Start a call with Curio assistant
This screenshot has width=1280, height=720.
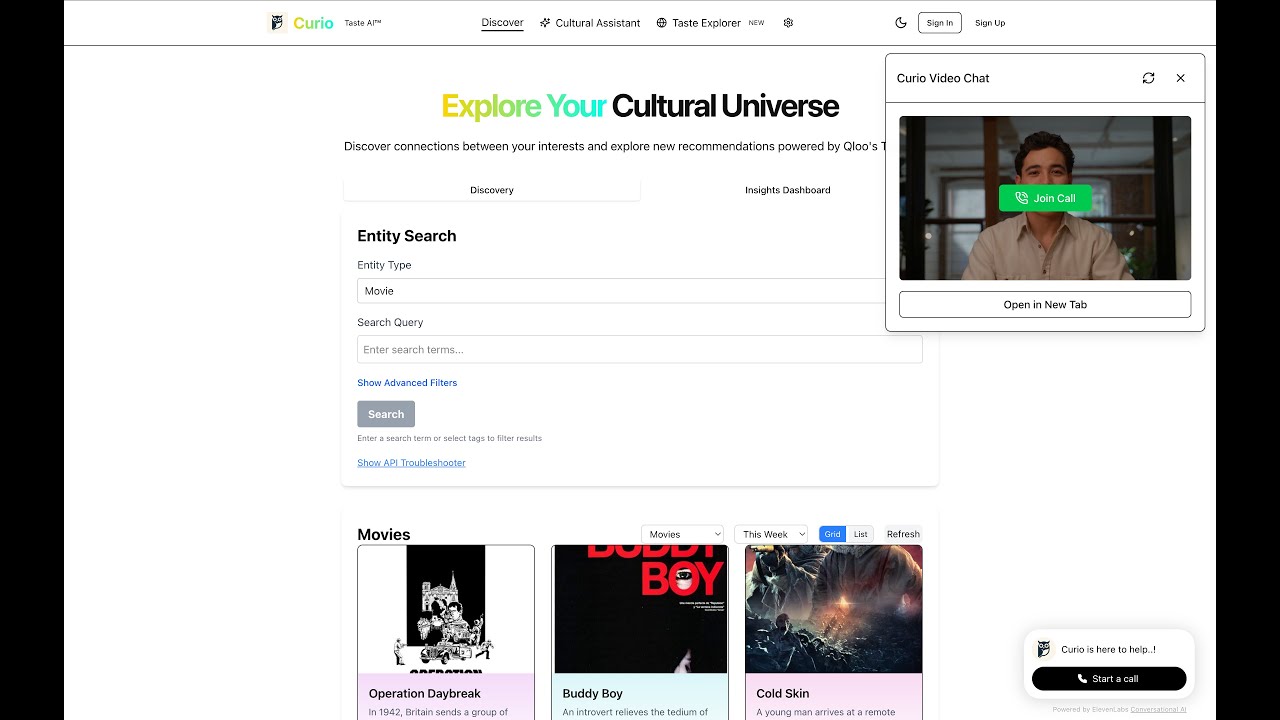point(1109,678)
